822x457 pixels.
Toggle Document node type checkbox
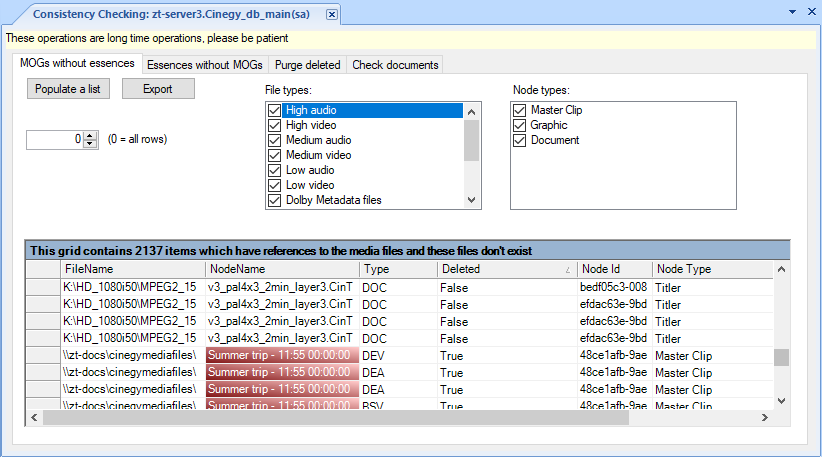point(520,140)
